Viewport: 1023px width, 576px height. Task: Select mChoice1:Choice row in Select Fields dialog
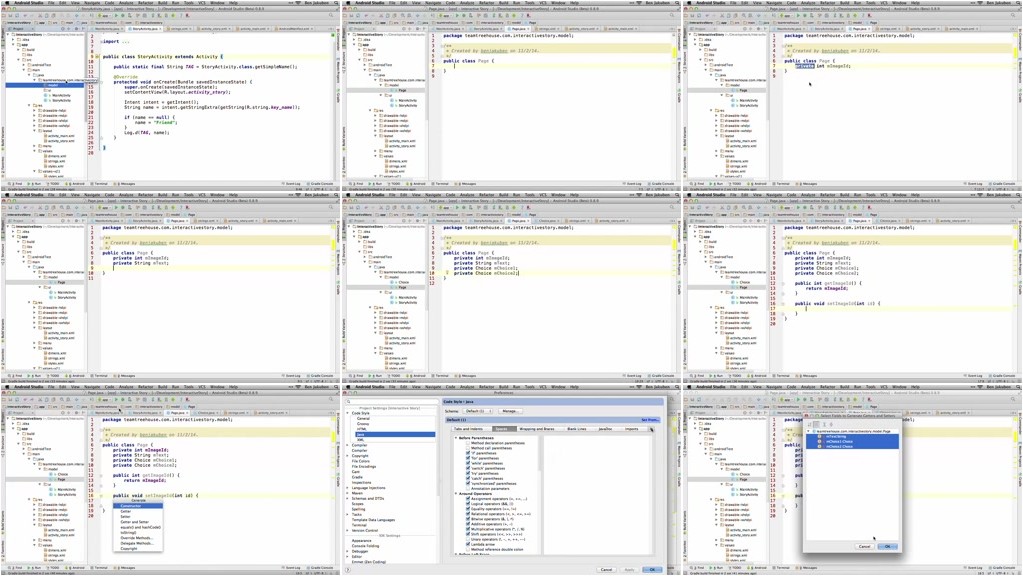(x=853, y=442)
